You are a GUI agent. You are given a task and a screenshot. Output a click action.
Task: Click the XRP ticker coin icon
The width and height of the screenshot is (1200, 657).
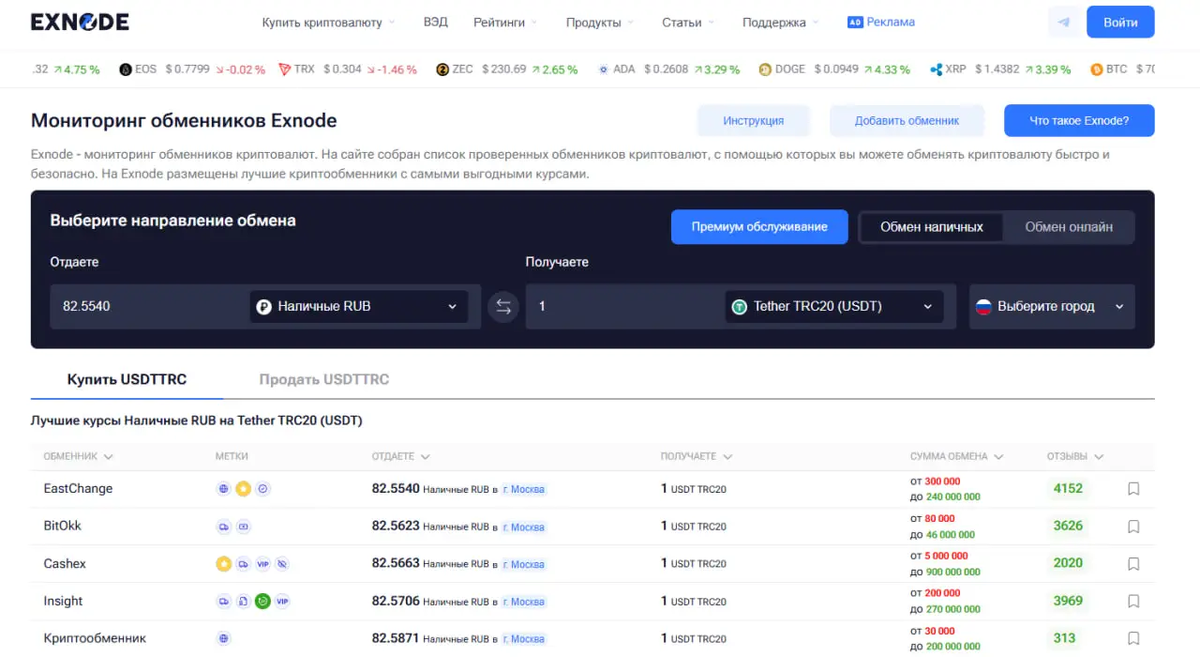point(936,70)
